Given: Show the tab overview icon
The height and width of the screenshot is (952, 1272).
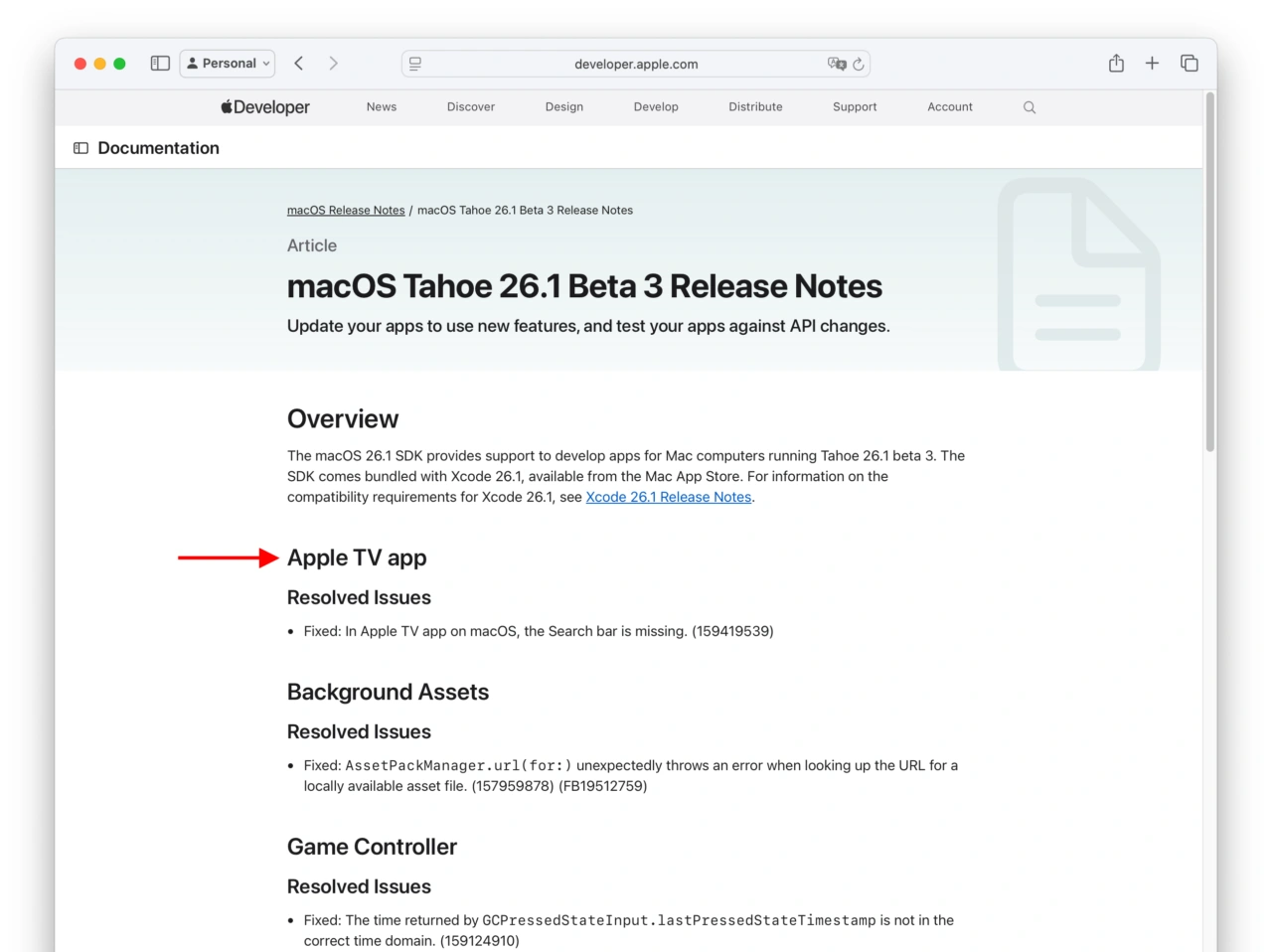Looking at the screenshot, I should click(x=1189, y=63).
